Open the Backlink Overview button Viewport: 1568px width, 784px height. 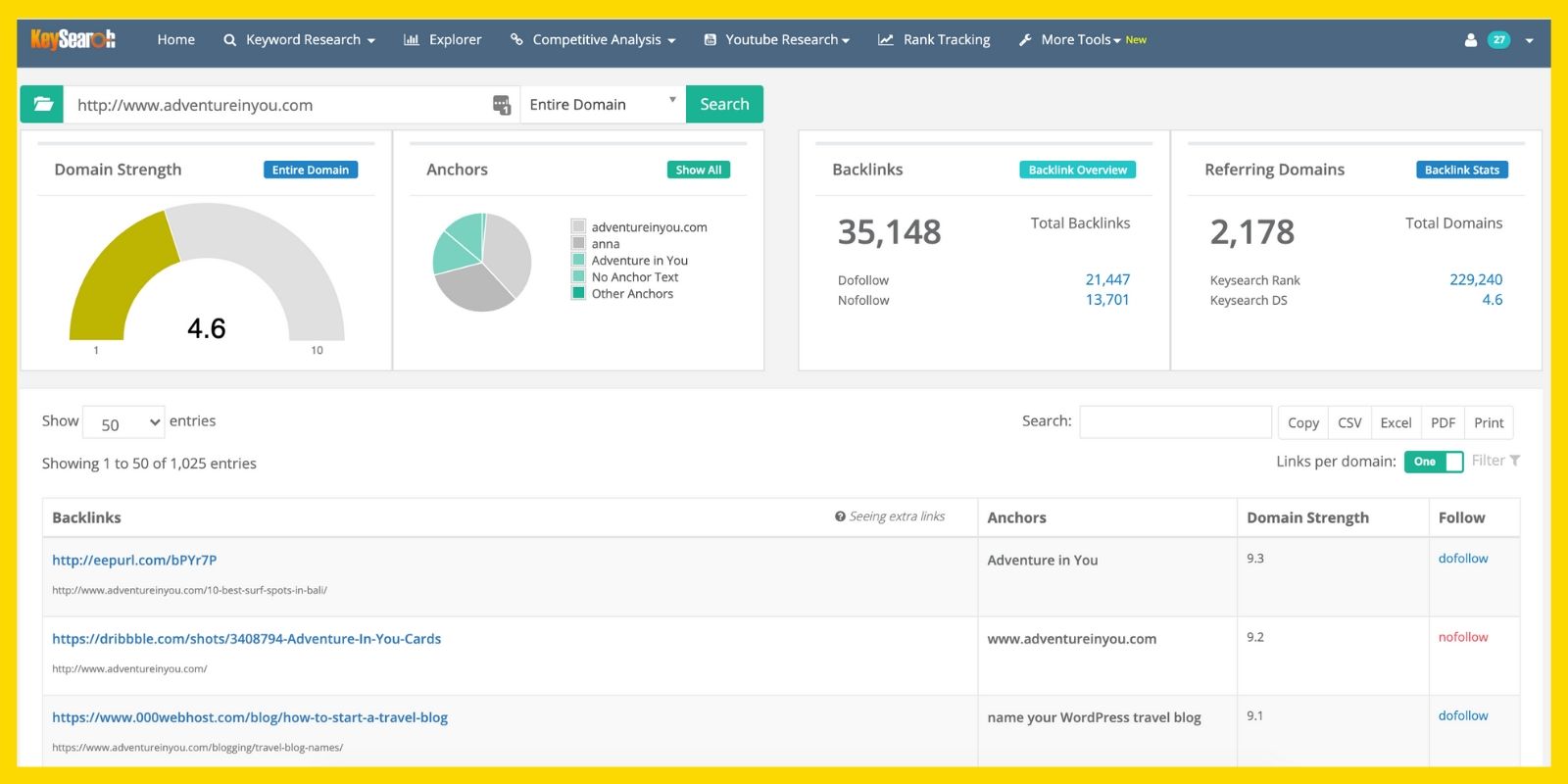pyautogui.click(x=1078, y=170)
